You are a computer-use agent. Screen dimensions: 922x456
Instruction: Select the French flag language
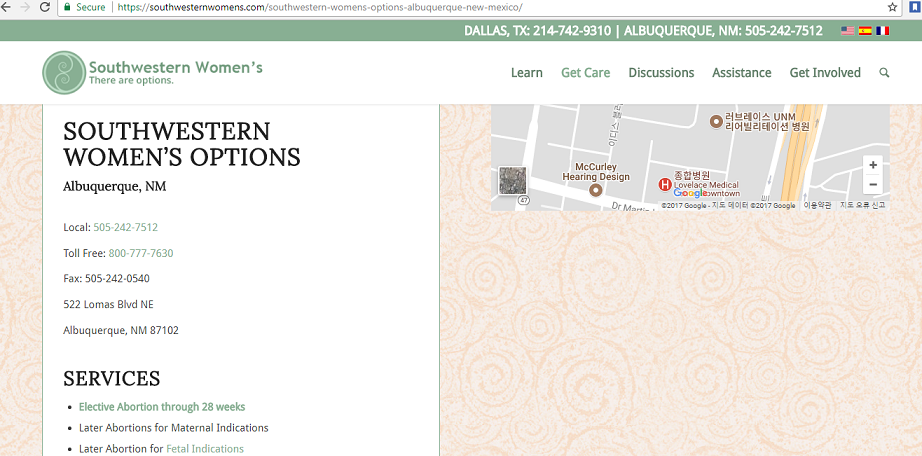[883, 31]
